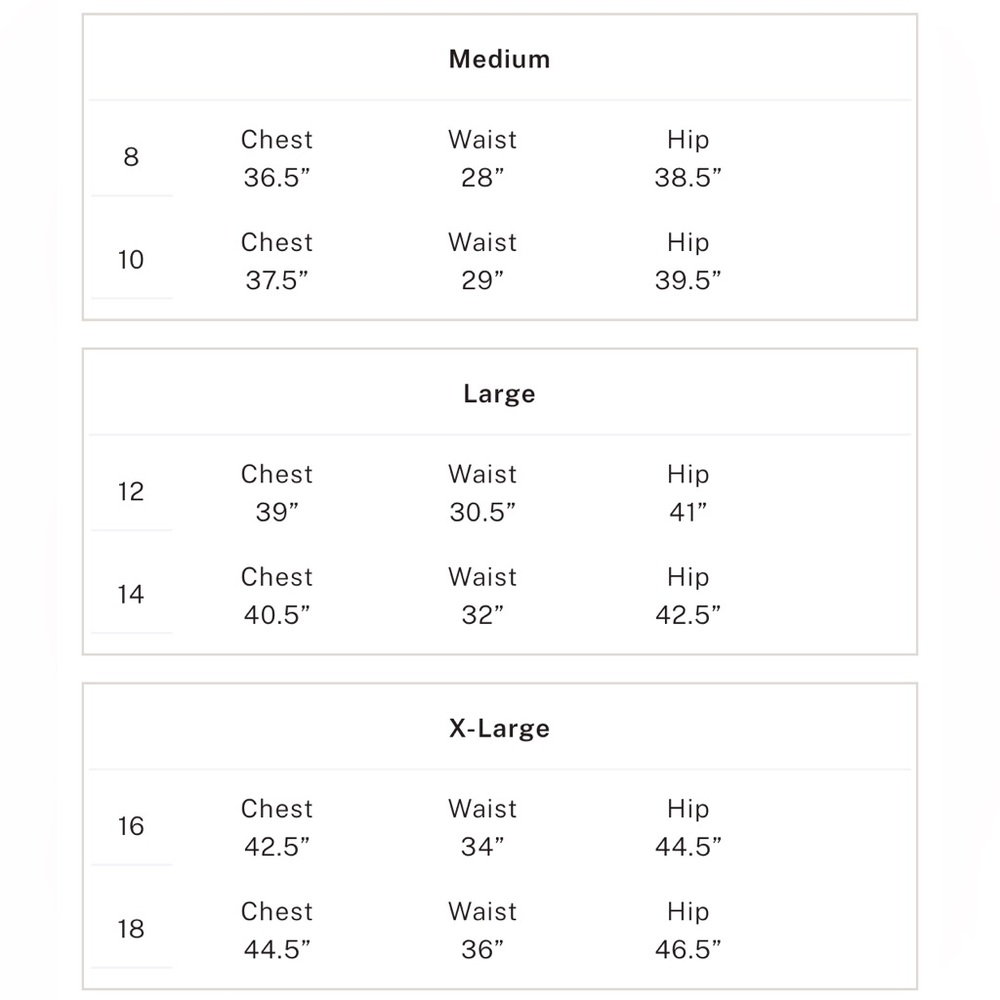
Task: Pick the size 18 row label
Action: 131,929
